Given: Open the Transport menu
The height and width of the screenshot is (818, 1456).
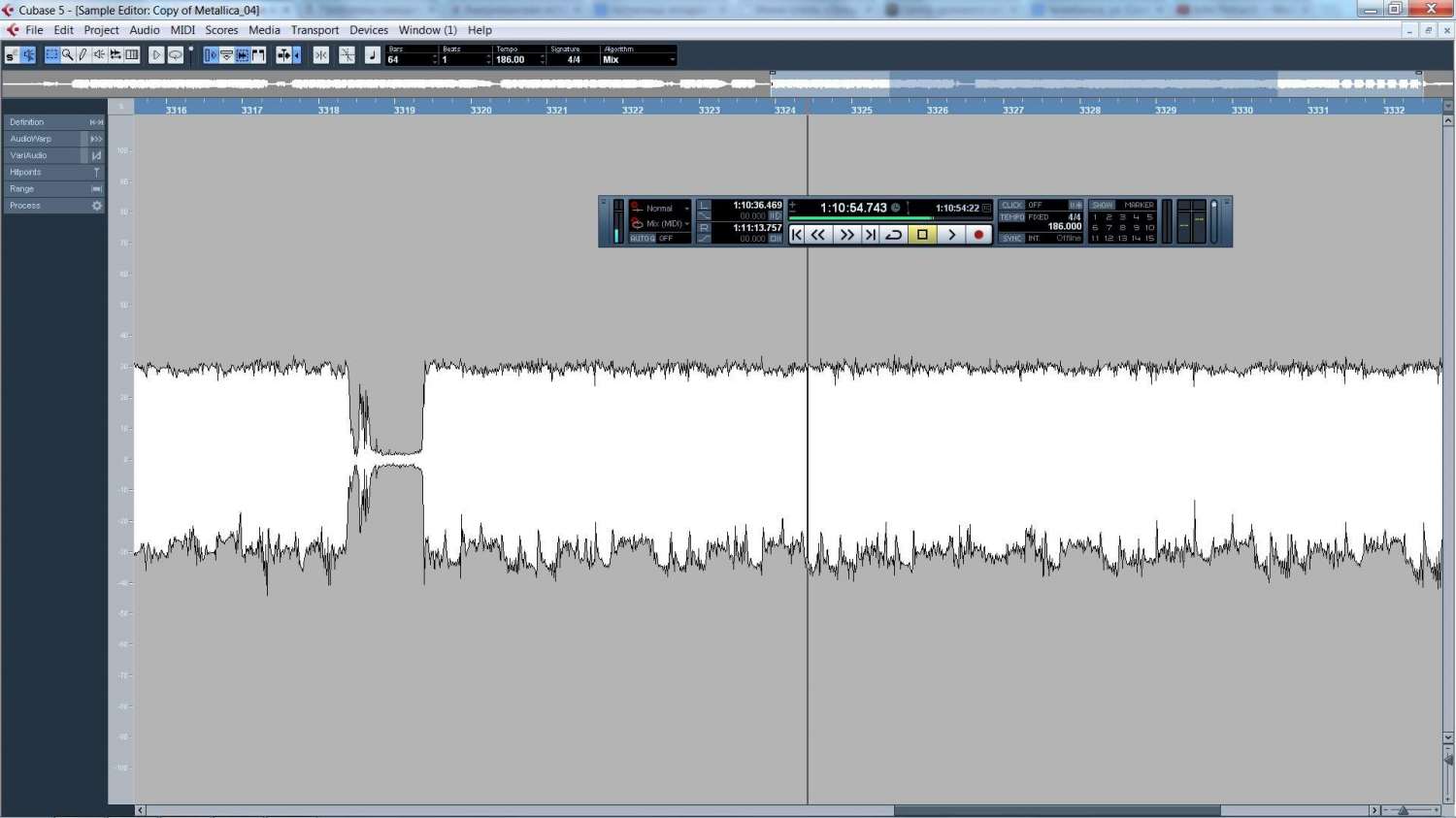Looking at the screenshot, I should (x=314, y=30).
